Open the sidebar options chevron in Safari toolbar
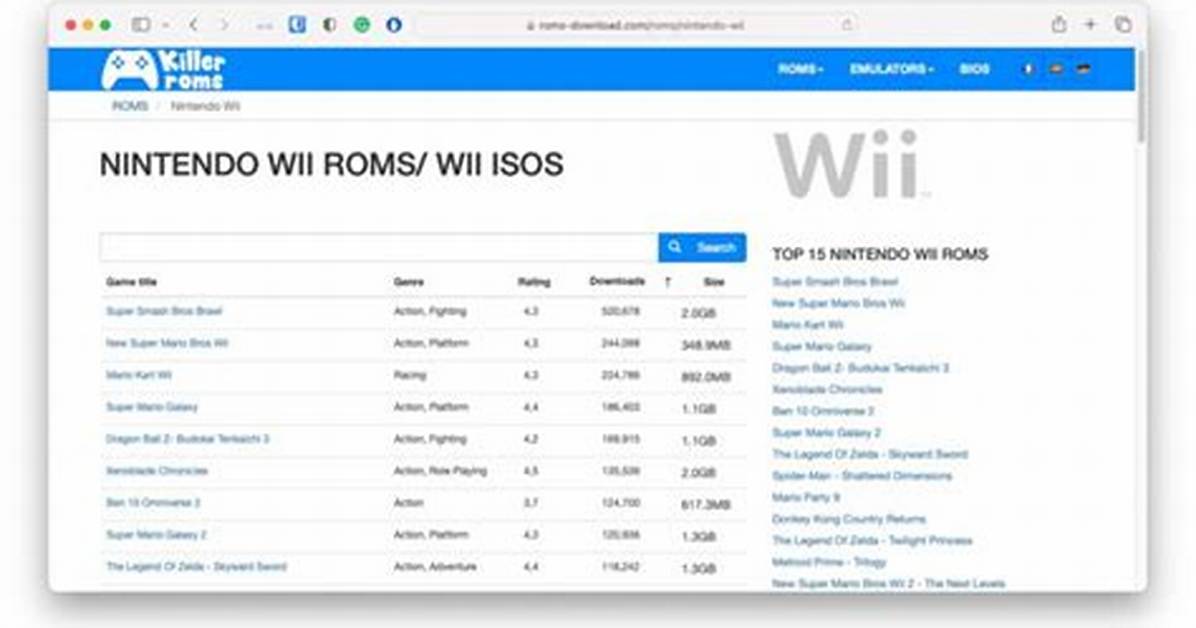The width and height of the screenshot is (1196, 628). [x=166, y=25]
